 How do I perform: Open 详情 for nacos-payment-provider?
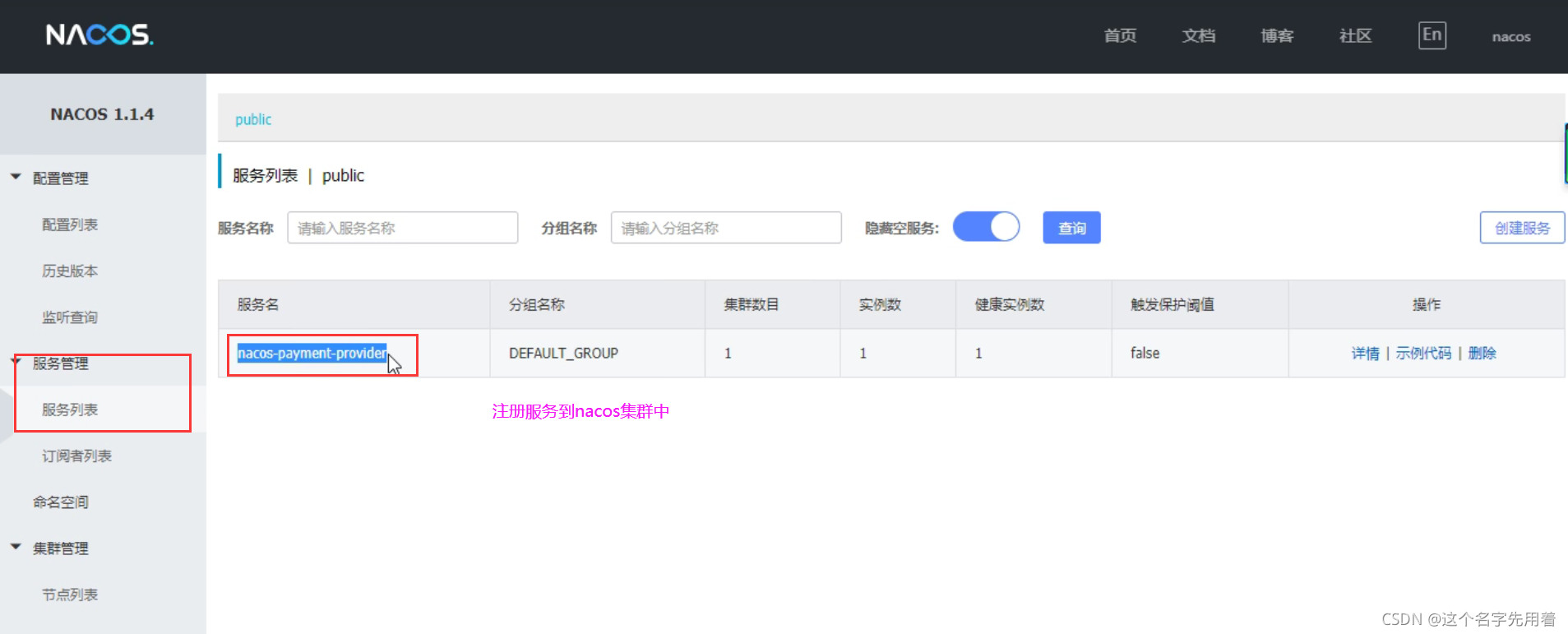coord(1365,353)
